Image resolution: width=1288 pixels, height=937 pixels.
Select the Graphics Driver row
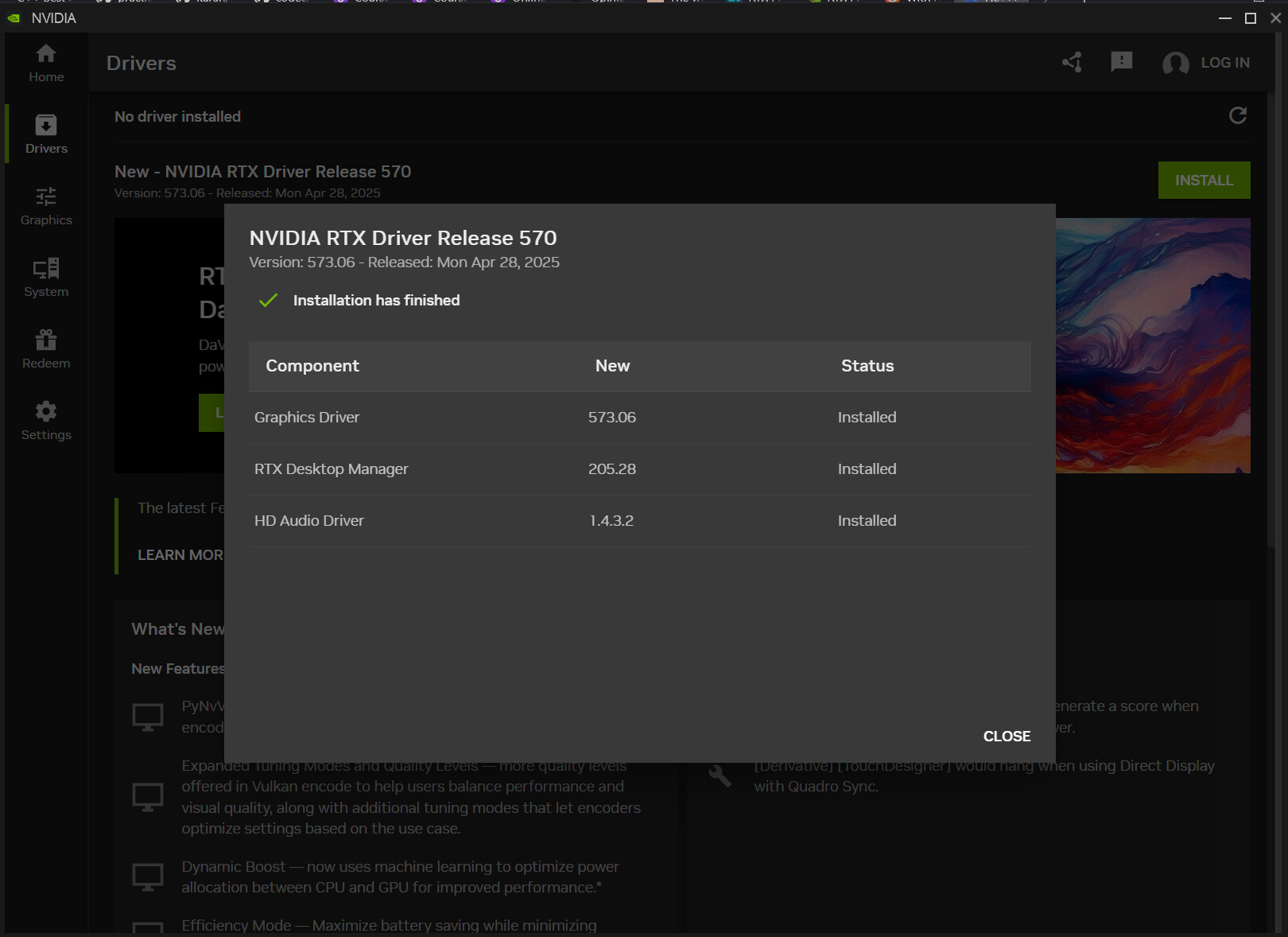639,418
